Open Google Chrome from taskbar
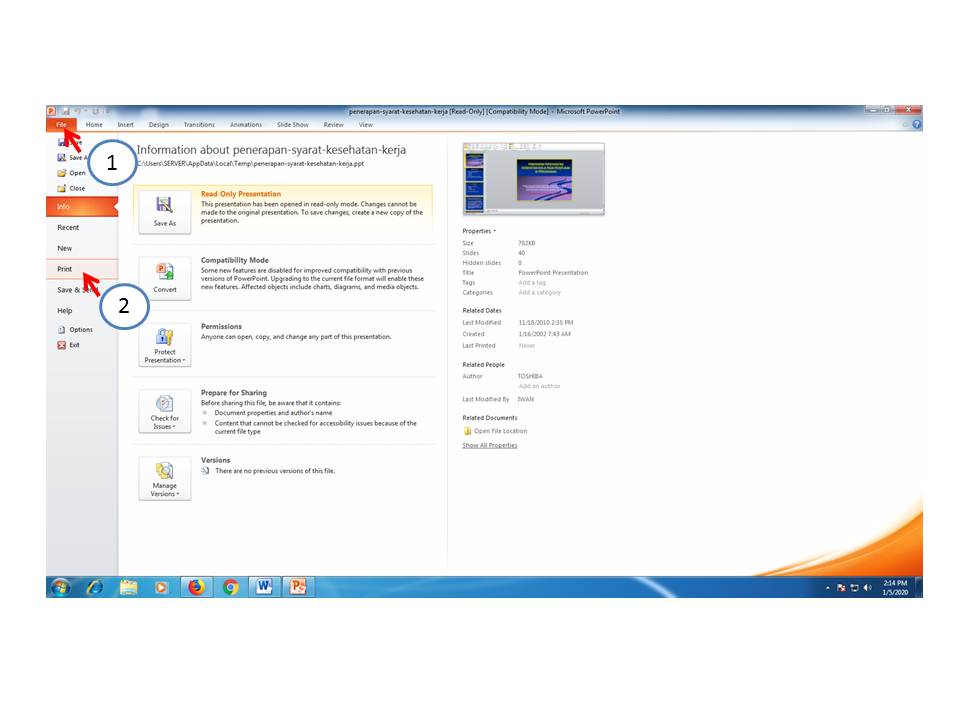Viewport: 960px width, 720px height. click(231, 588)
